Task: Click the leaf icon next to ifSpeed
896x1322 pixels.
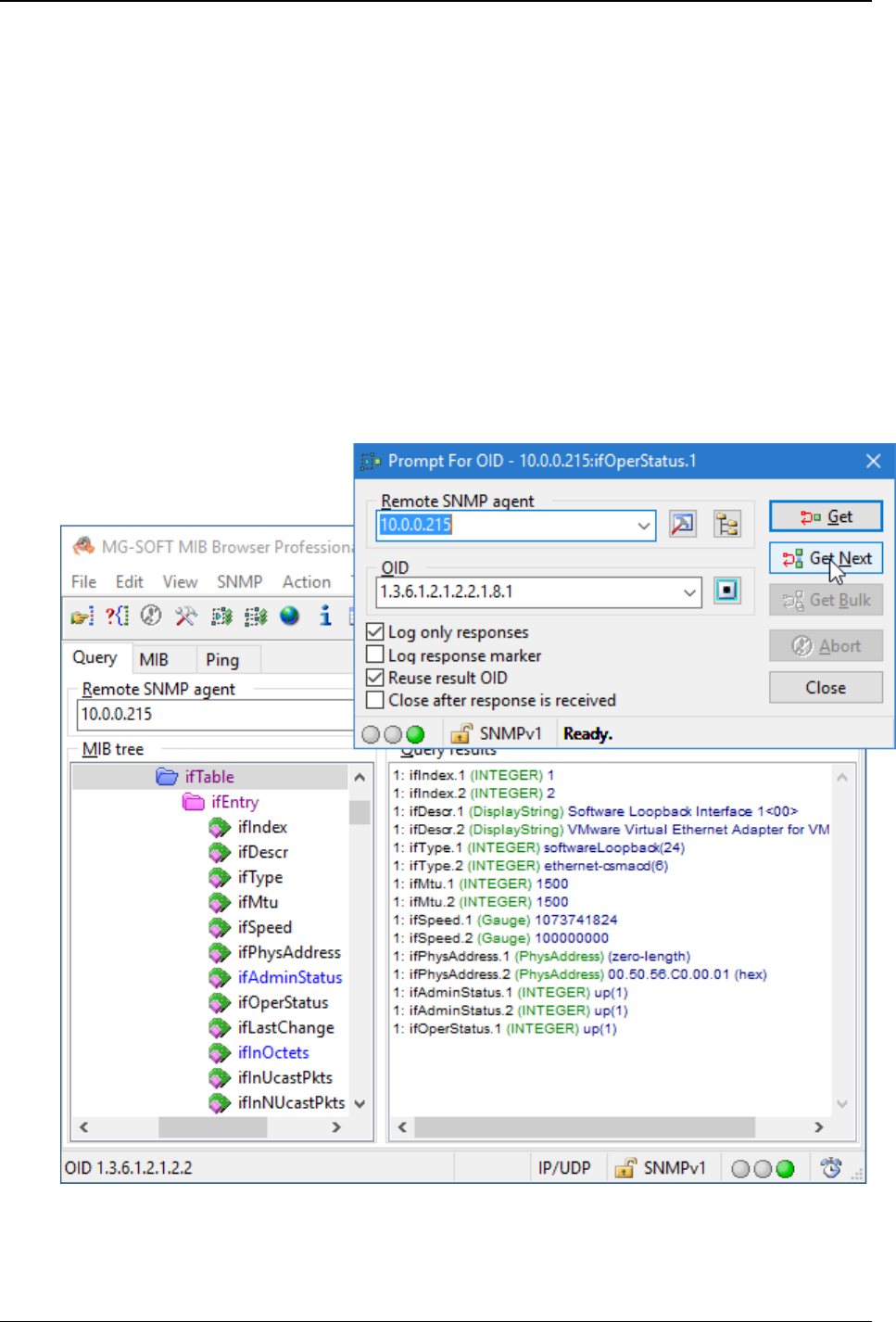Action: [x=220, y=927]
